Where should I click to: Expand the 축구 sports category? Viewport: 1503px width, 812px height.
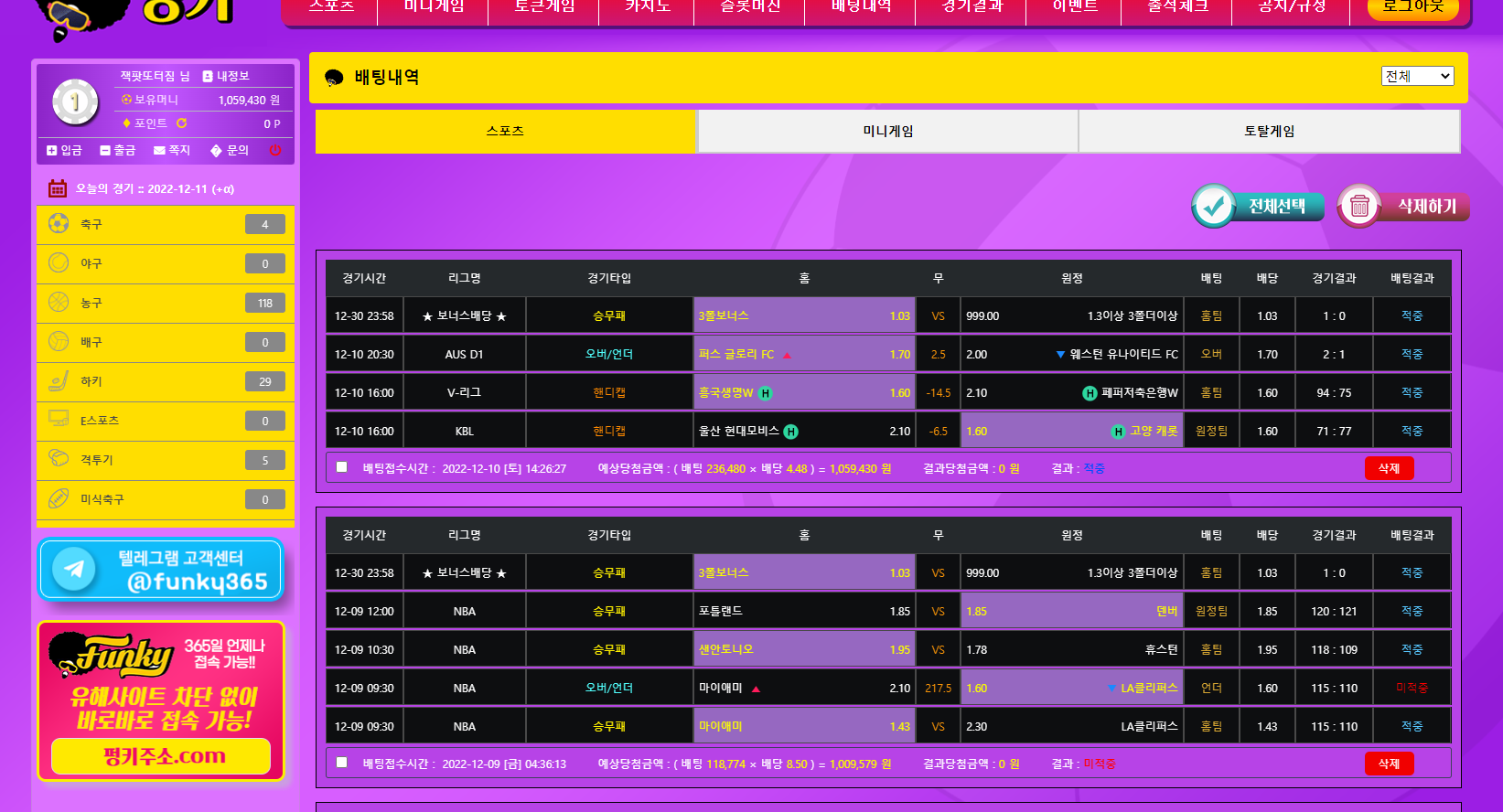point(165,224)
